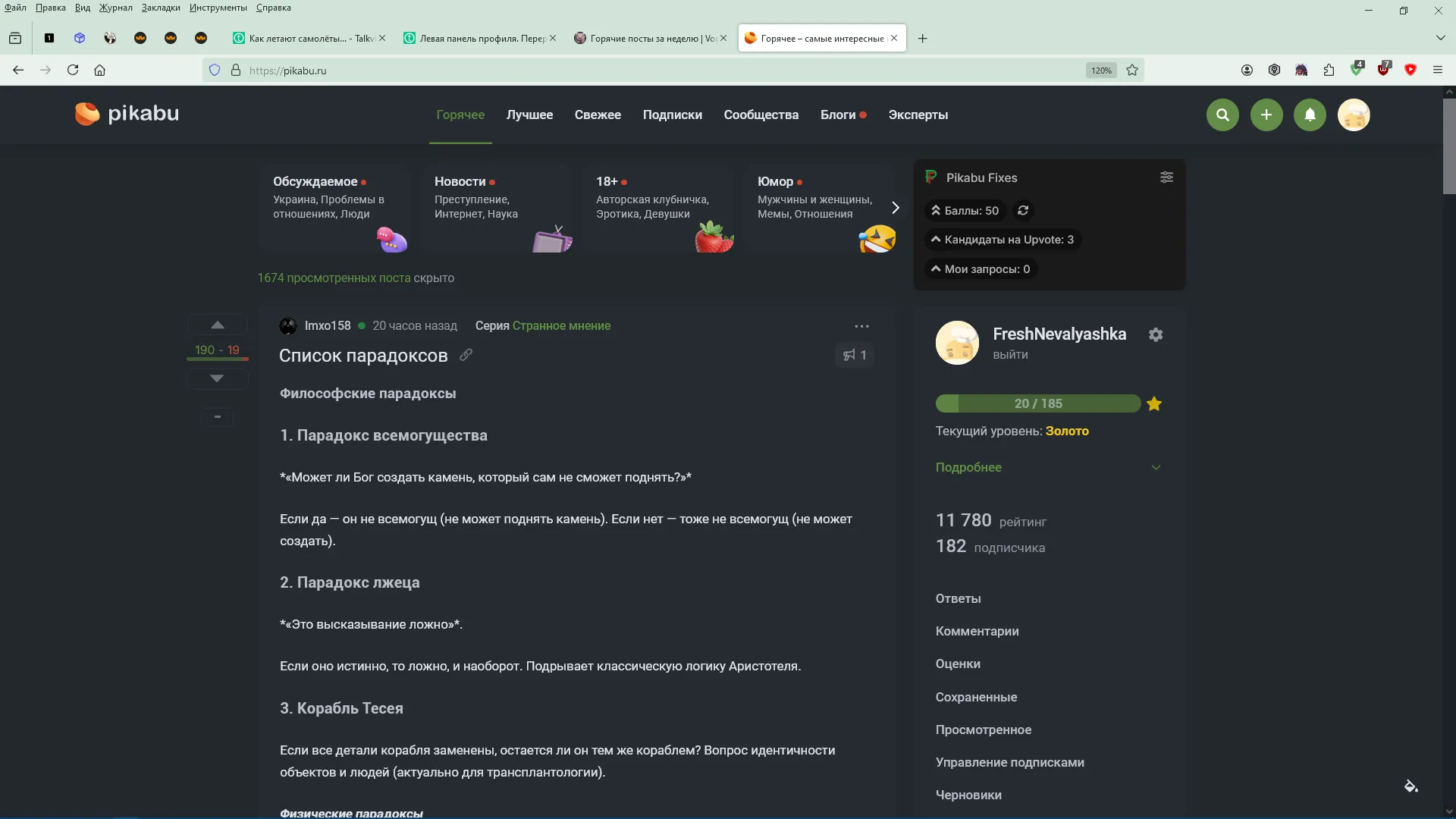Downvote the post Список парадоксов
The image size is (1456, 819).
[x=217, y=378]
